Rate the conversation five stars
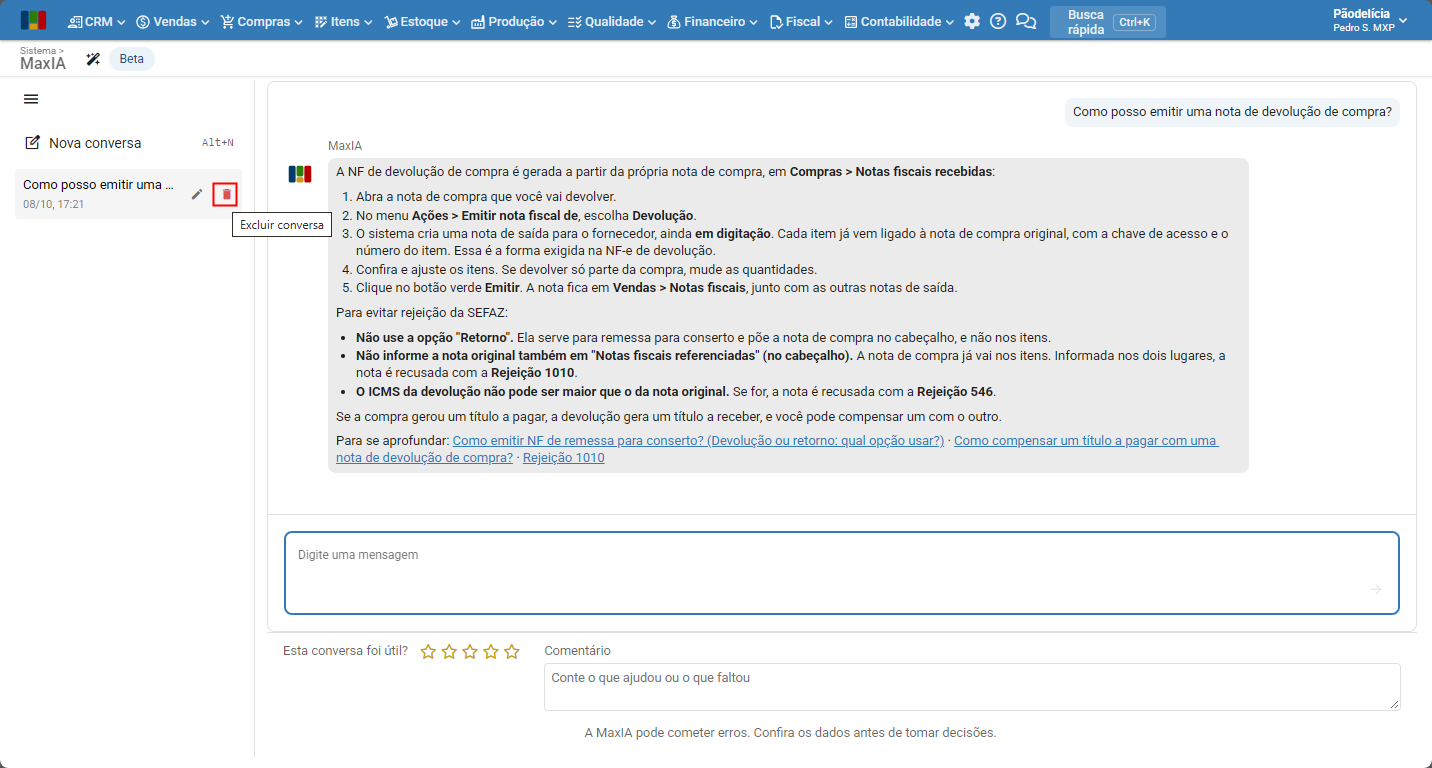 click(512, 652)
